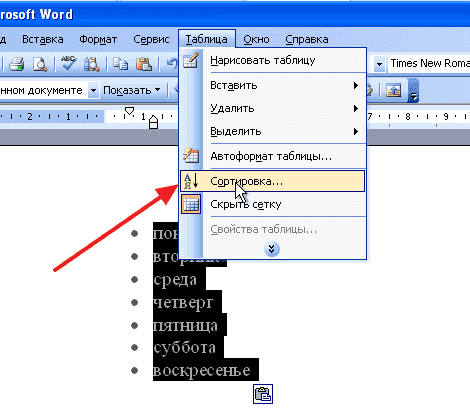
Task: Click the gridlines icon beside Скрыть сетку
Action: click(x=191, y=204)
